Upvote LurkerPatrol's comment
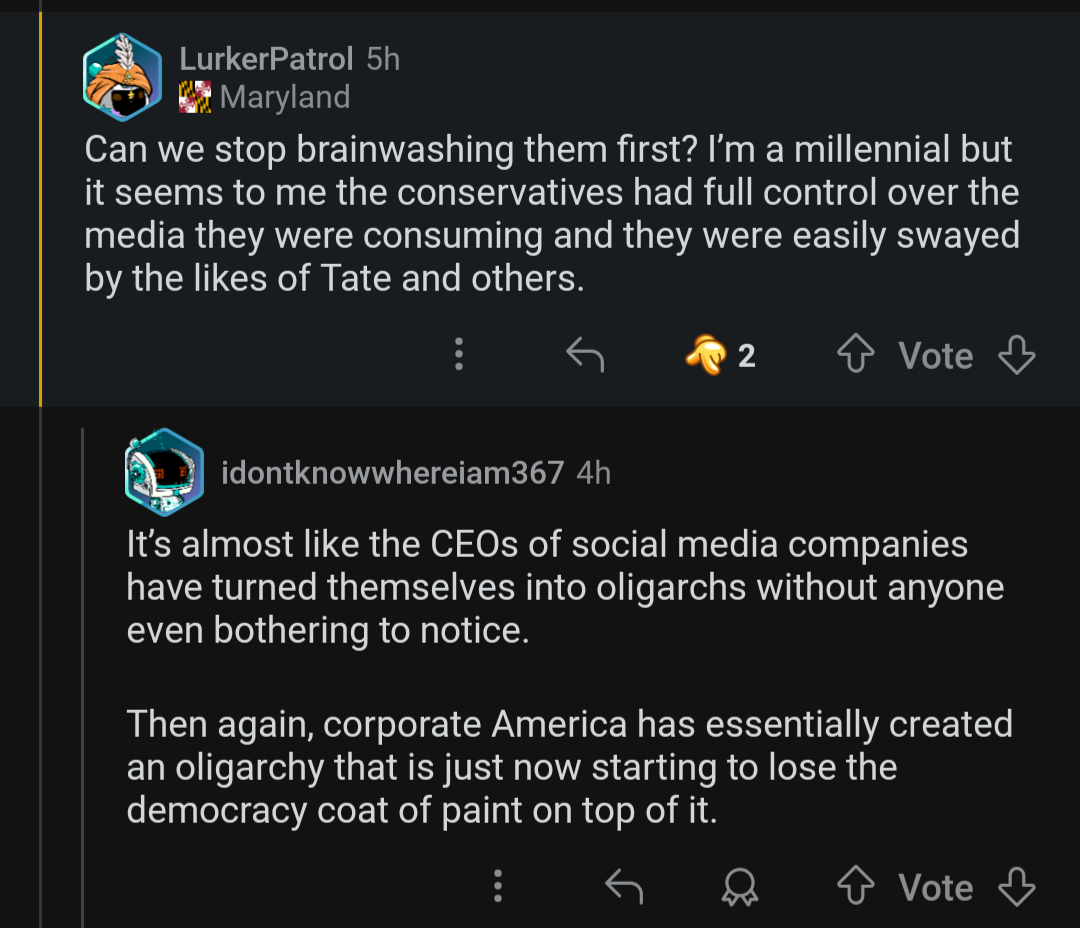 coord(856,355)
